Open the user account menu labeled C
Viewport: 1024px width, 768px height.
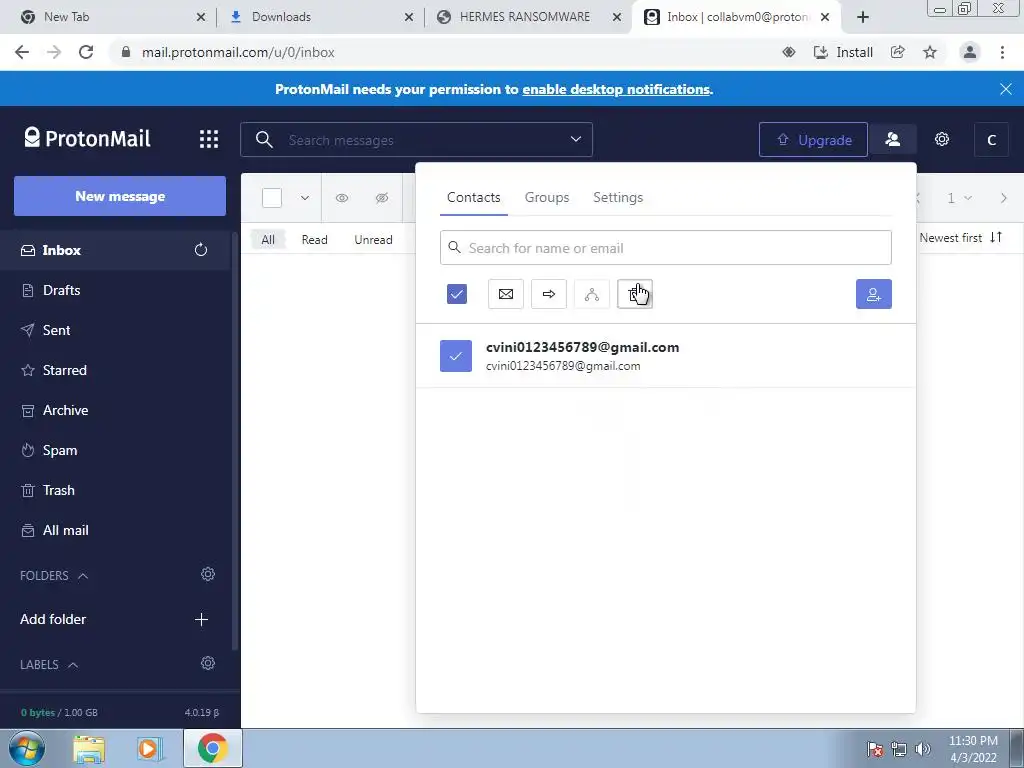tap(991, 140)
